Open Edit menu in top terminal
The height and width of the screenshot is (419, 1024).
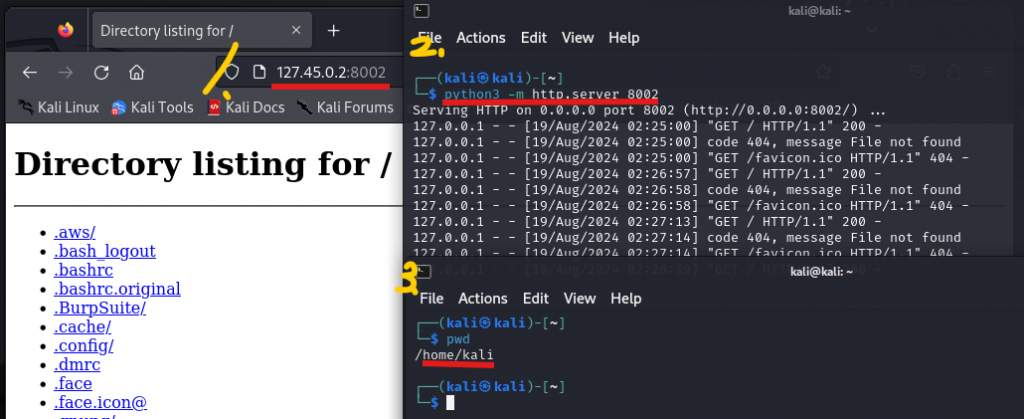click(534, 38)
